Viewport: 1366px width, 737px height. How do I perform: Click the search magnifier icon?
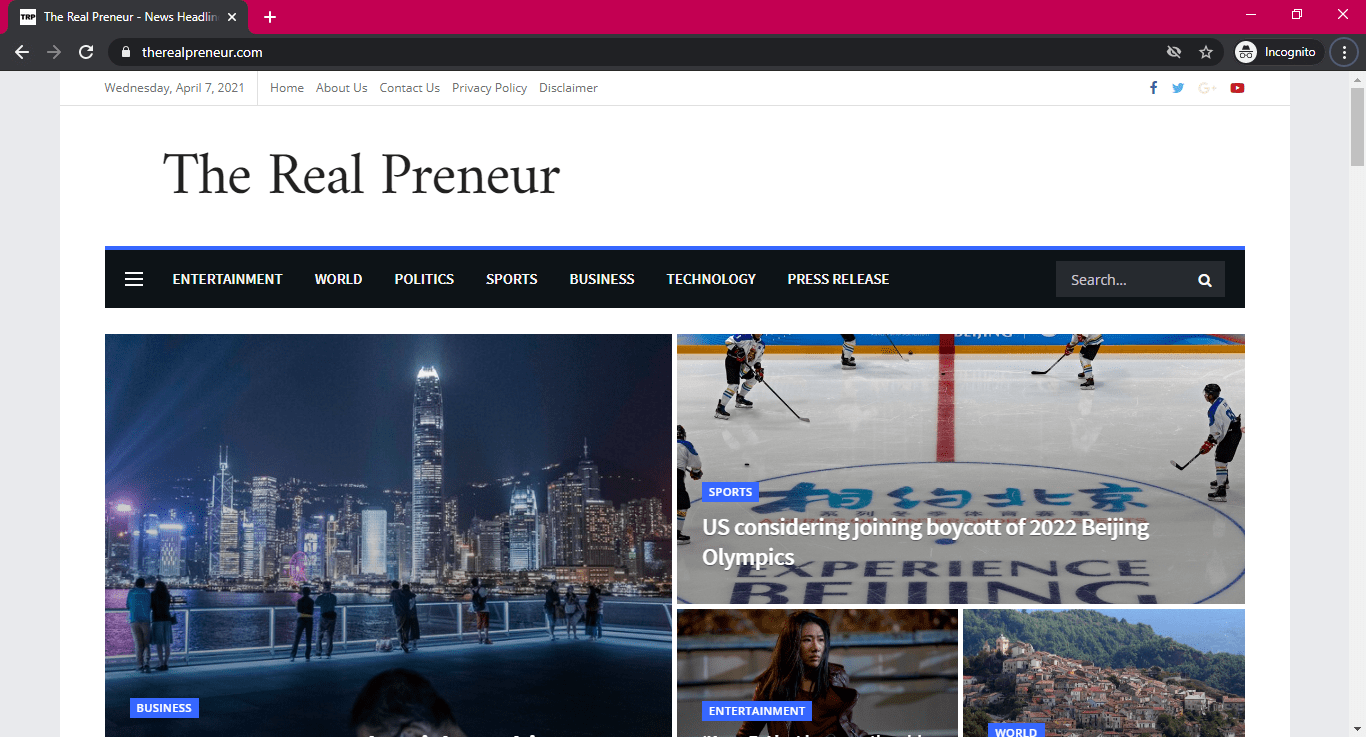[1205, 280]
